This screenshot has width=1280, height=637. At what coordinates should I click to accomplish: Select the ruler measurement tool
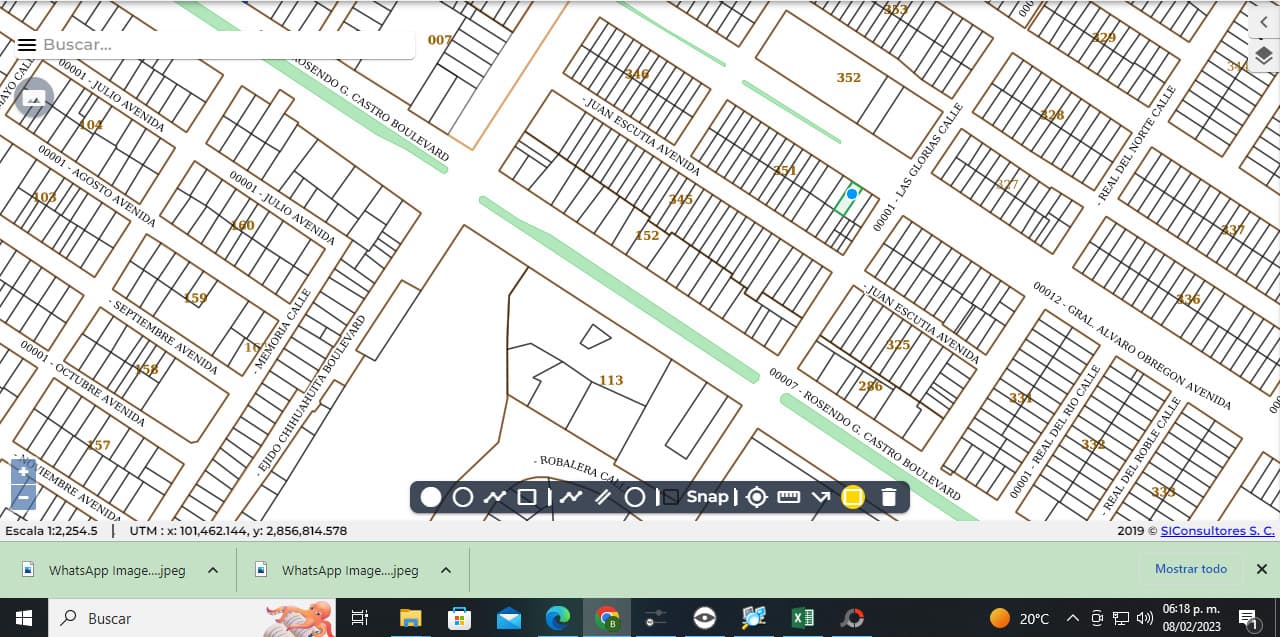(789, 497)
